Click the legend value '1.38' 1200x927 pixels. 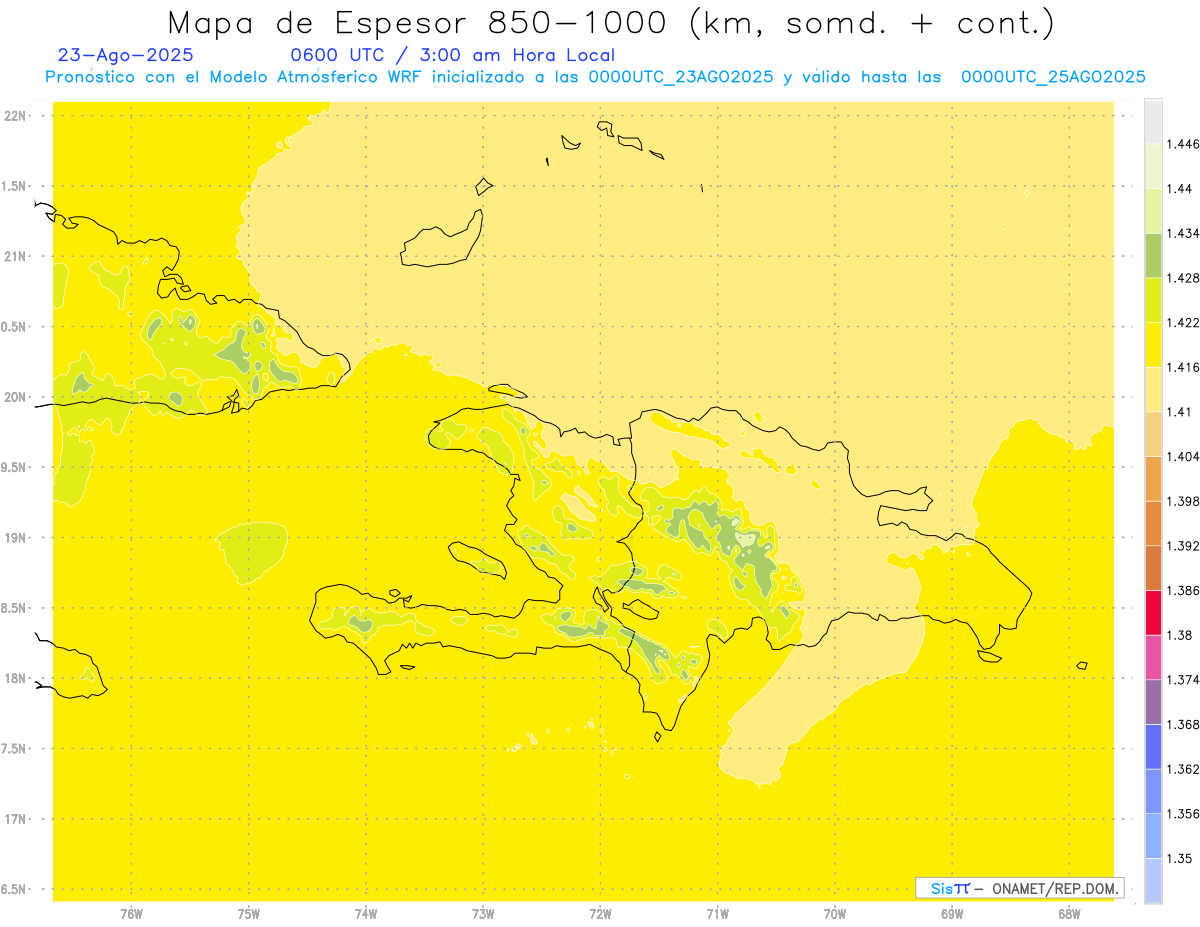(x=1181, y=635)
